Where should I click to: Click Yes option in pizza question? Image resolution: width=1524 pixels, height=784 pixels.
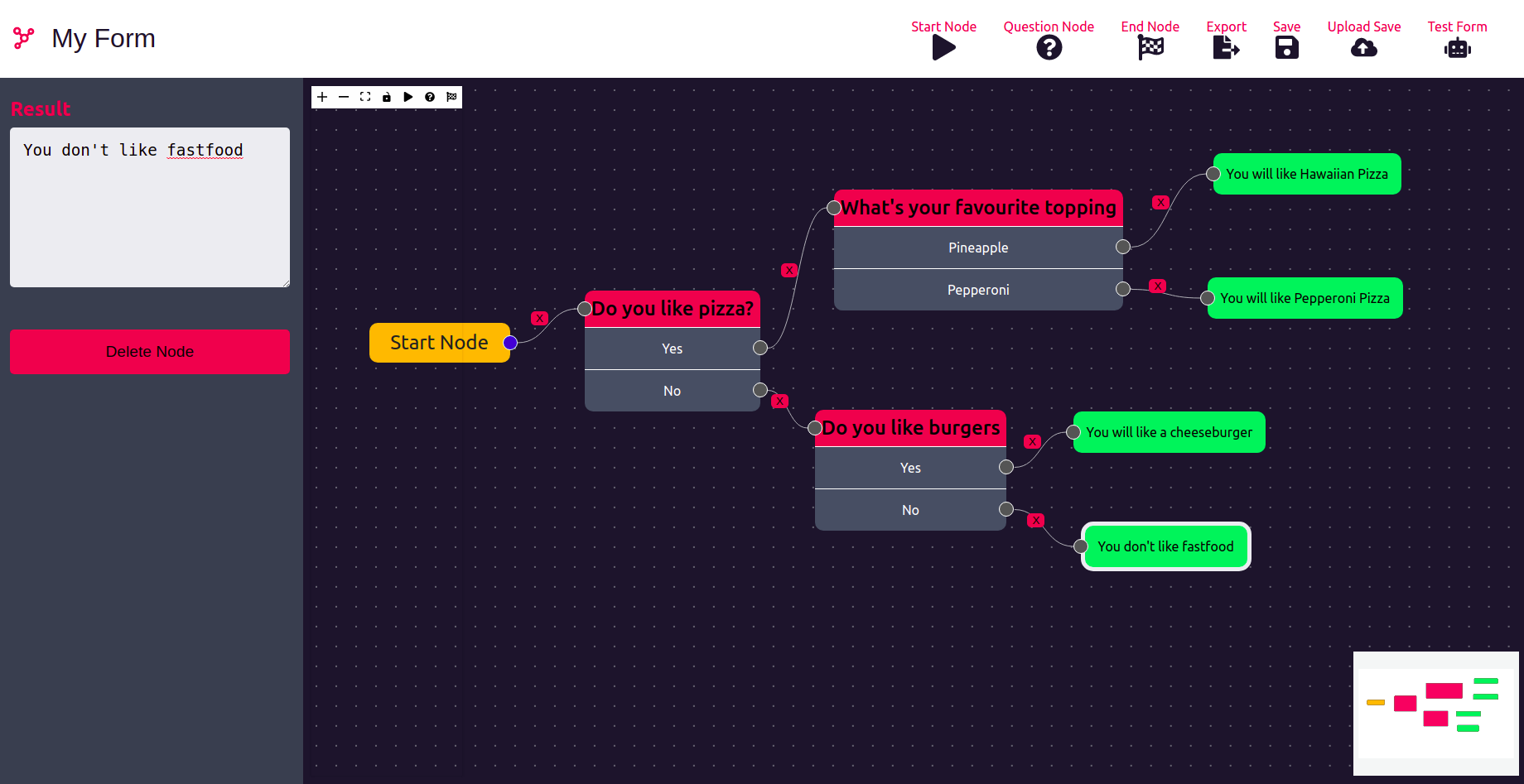point(673,349)
